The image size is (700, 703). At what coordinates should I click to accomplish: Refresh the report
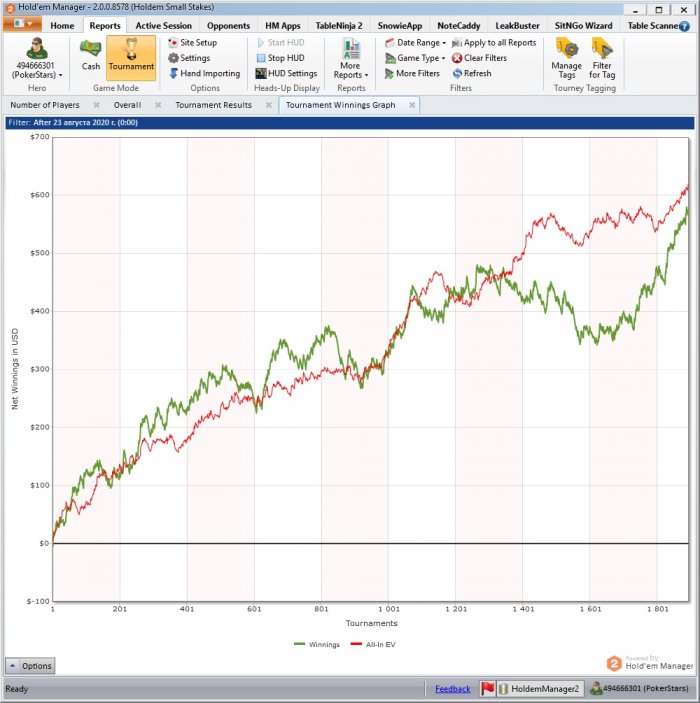(472, 74)
